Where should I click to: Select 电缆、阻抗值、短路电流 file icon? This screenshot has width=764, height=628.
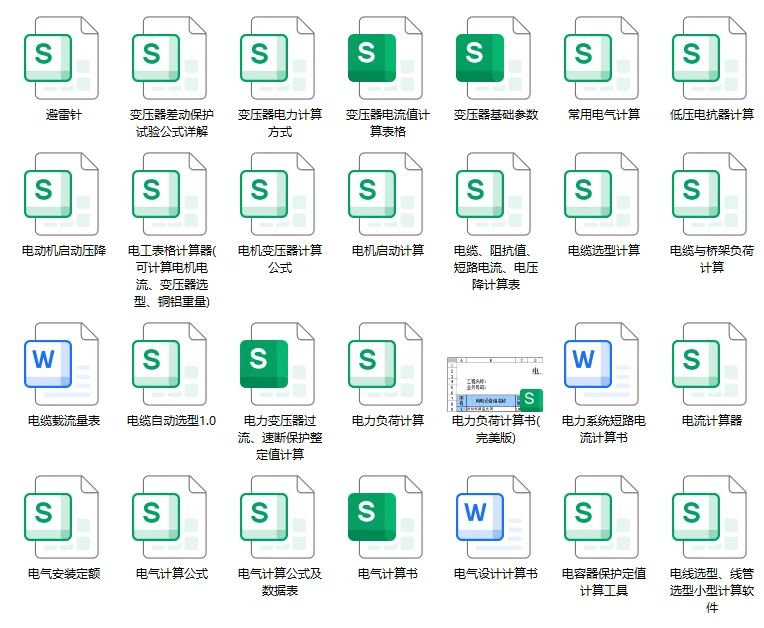coord(494,194)
